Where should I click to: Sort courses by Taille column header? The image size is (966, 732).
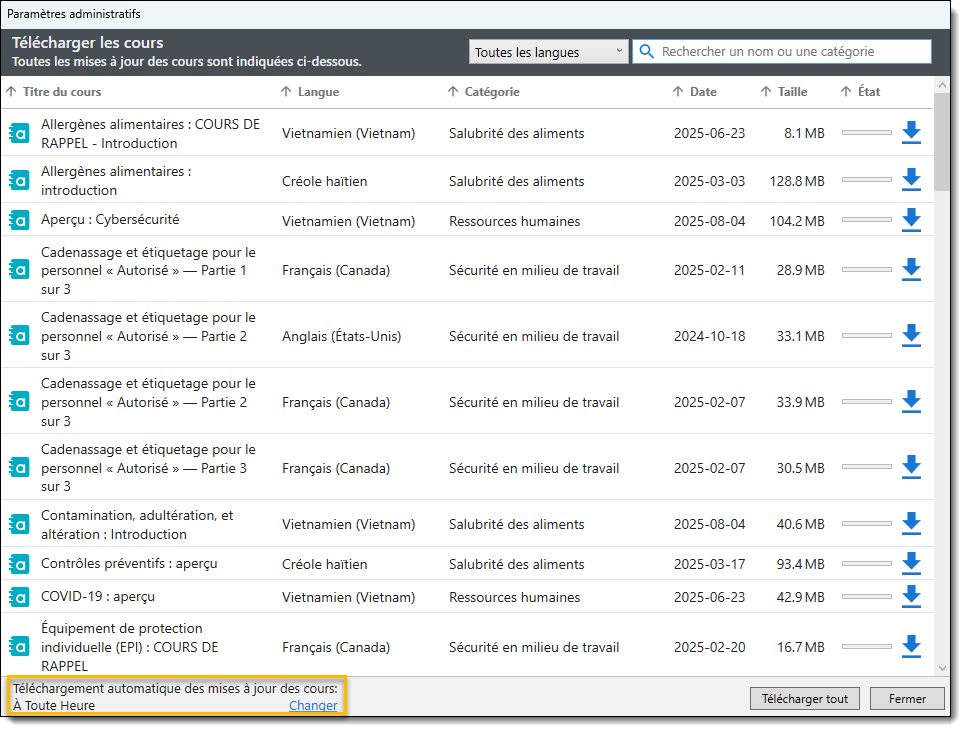(792, 92)
